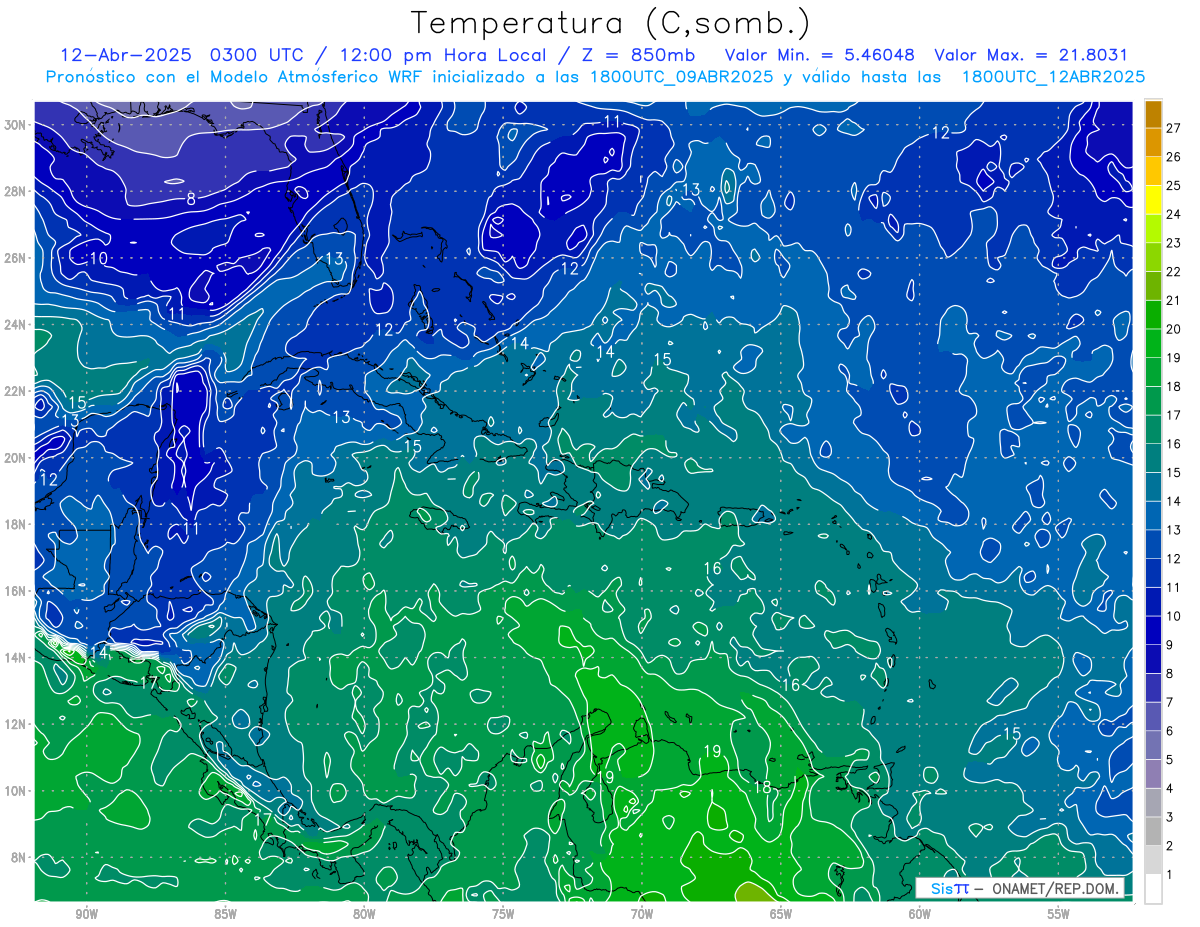Click the color scale number 2
Screen dimensions: 1200x927
[1171, 846]
